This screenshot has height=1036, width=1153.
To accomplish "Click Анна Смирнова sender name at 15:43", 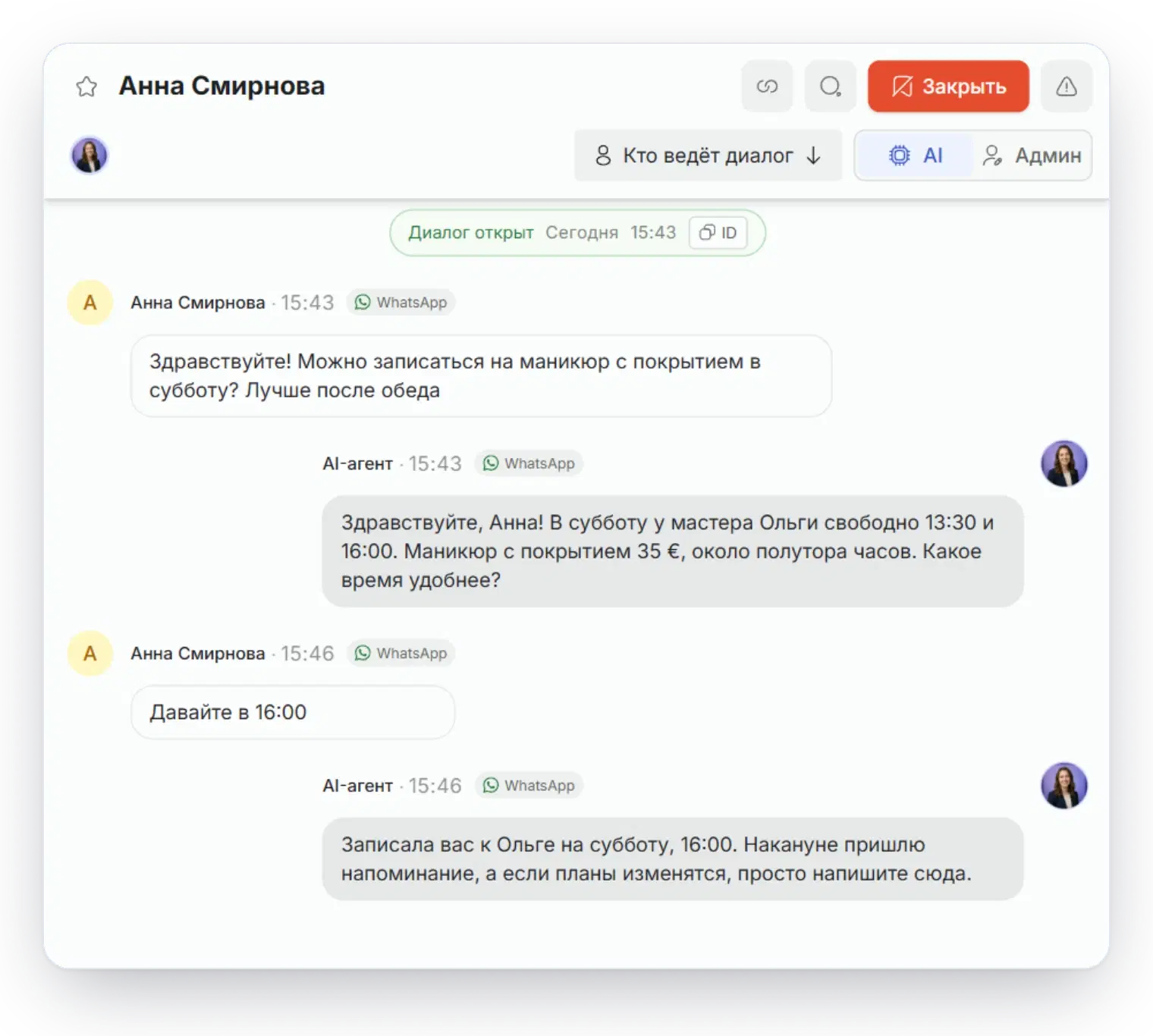I will (x=197, y=303).
